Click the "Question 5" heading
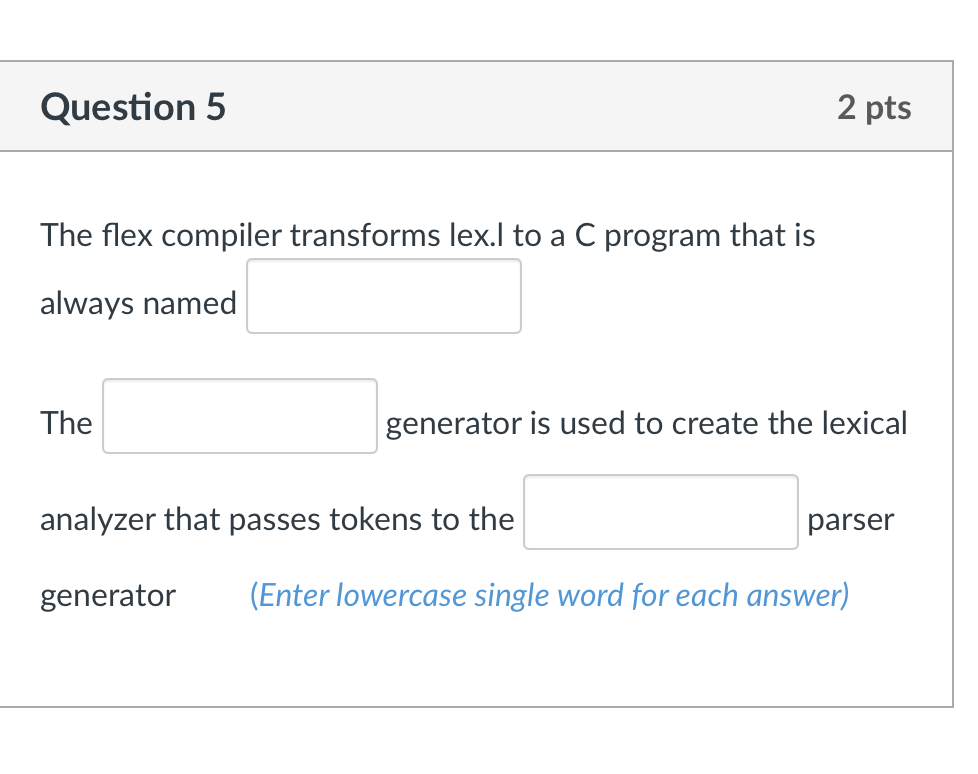The height and width of the screenshot is (774, 978). tap(133, 107)
